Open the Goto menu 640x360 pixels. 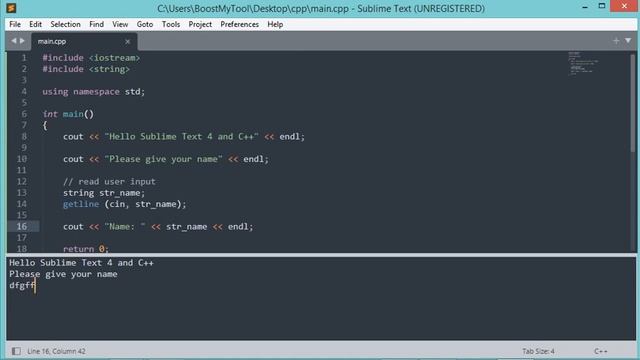pyautogui.click(x=145, y=24)
